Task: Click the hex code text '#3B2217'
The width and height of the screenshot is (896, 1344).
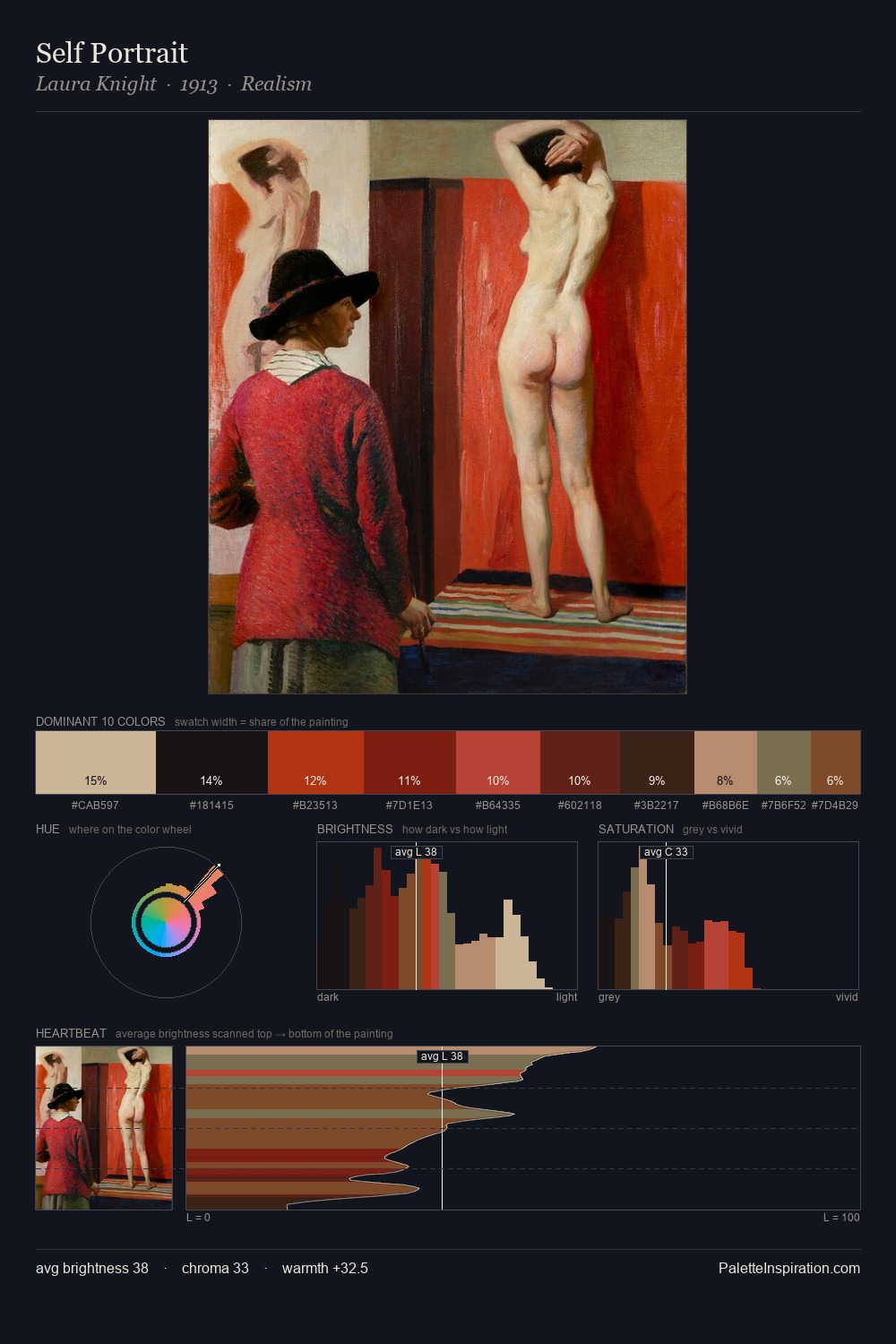Action: [657, 806]
